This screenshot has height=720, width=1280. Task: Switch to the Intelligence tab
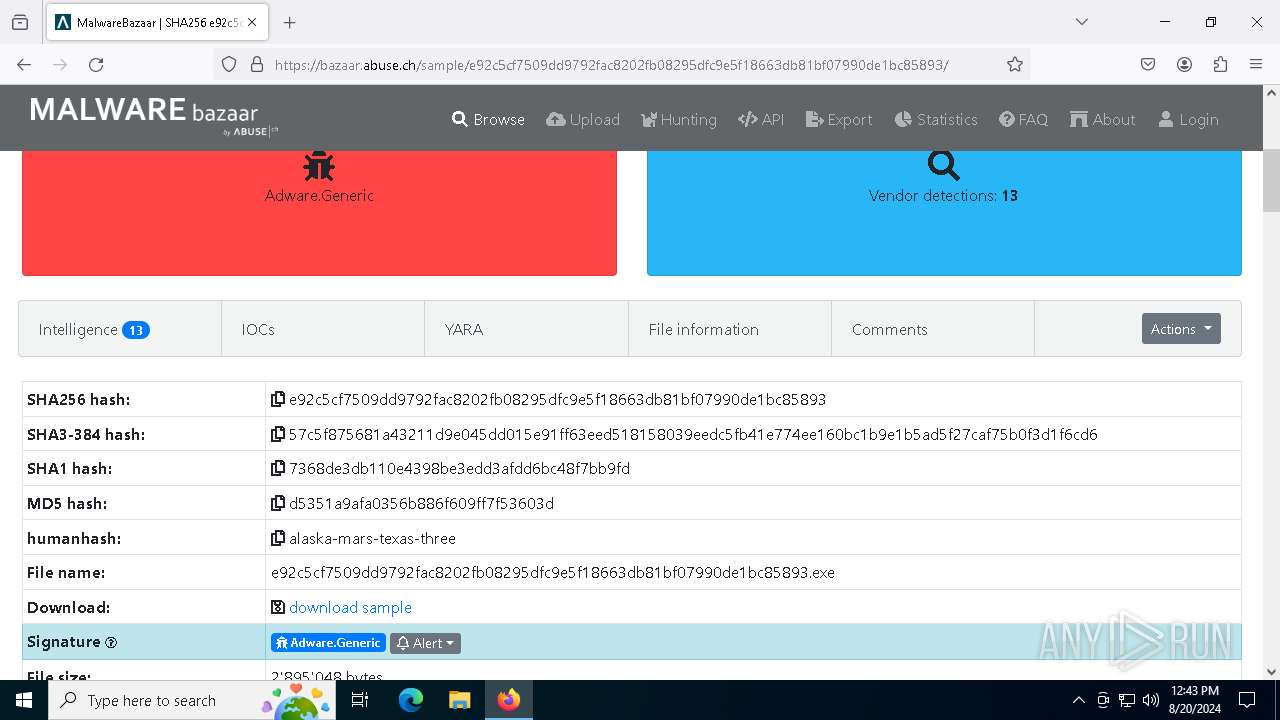120,329
